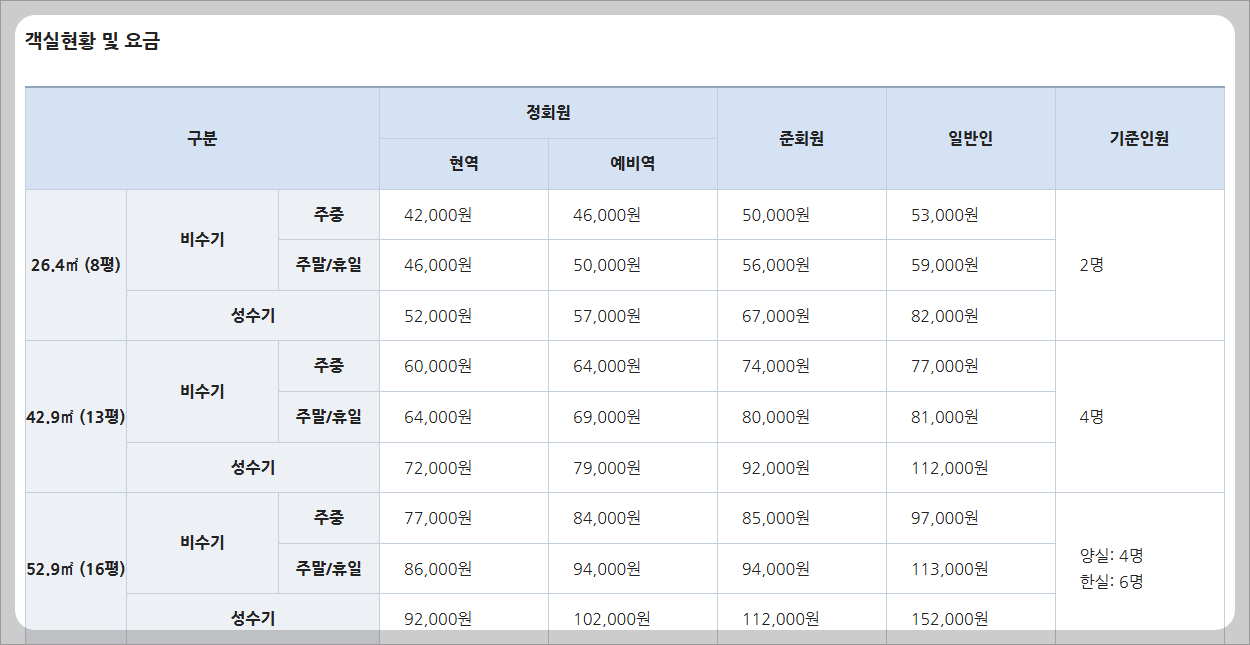Click the 42.9㎡ (13평) room label
Screen dimensions: 1250x645
75,416
